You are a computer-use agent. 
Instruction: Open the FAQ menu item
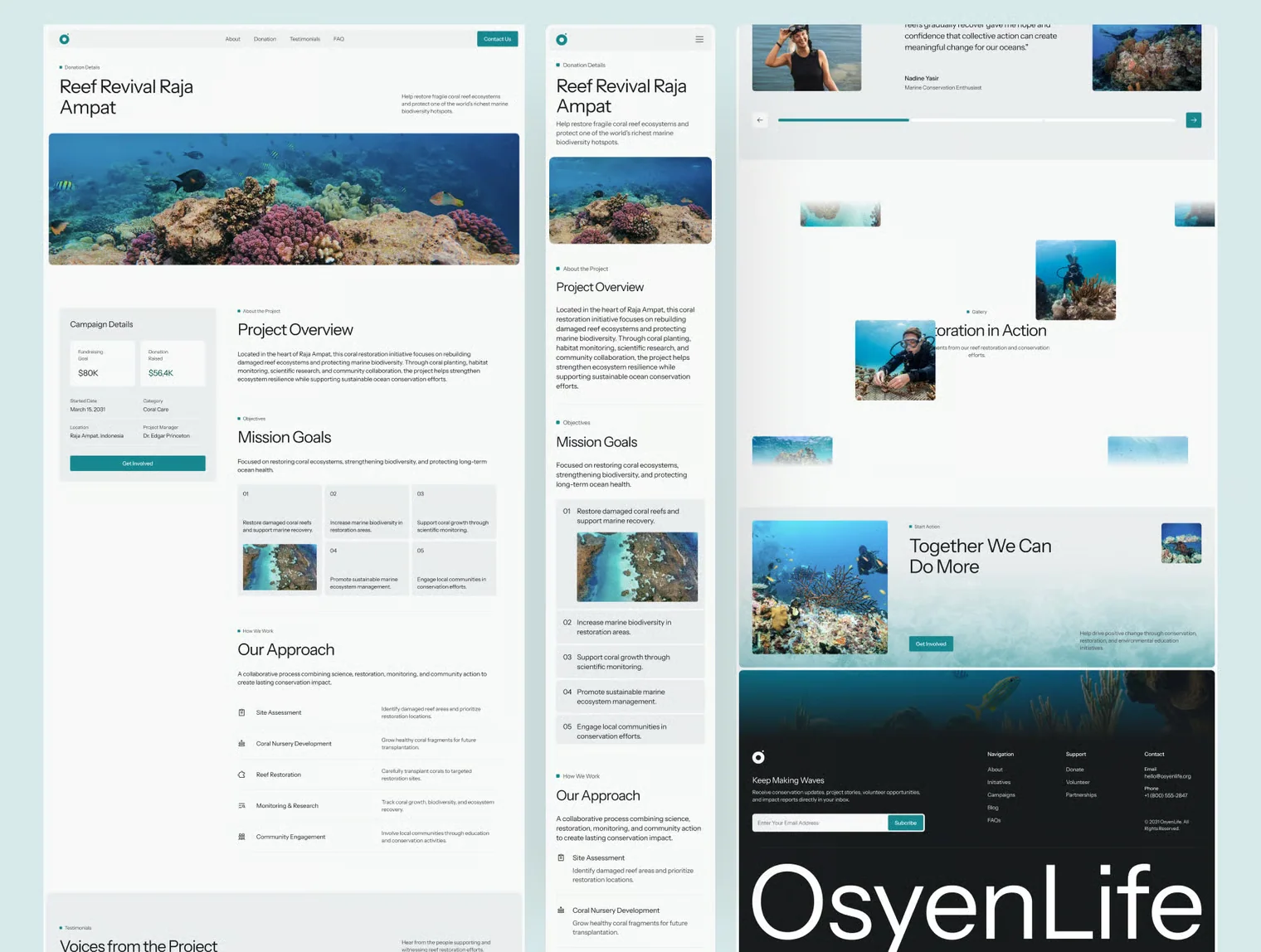click(338, 39)
